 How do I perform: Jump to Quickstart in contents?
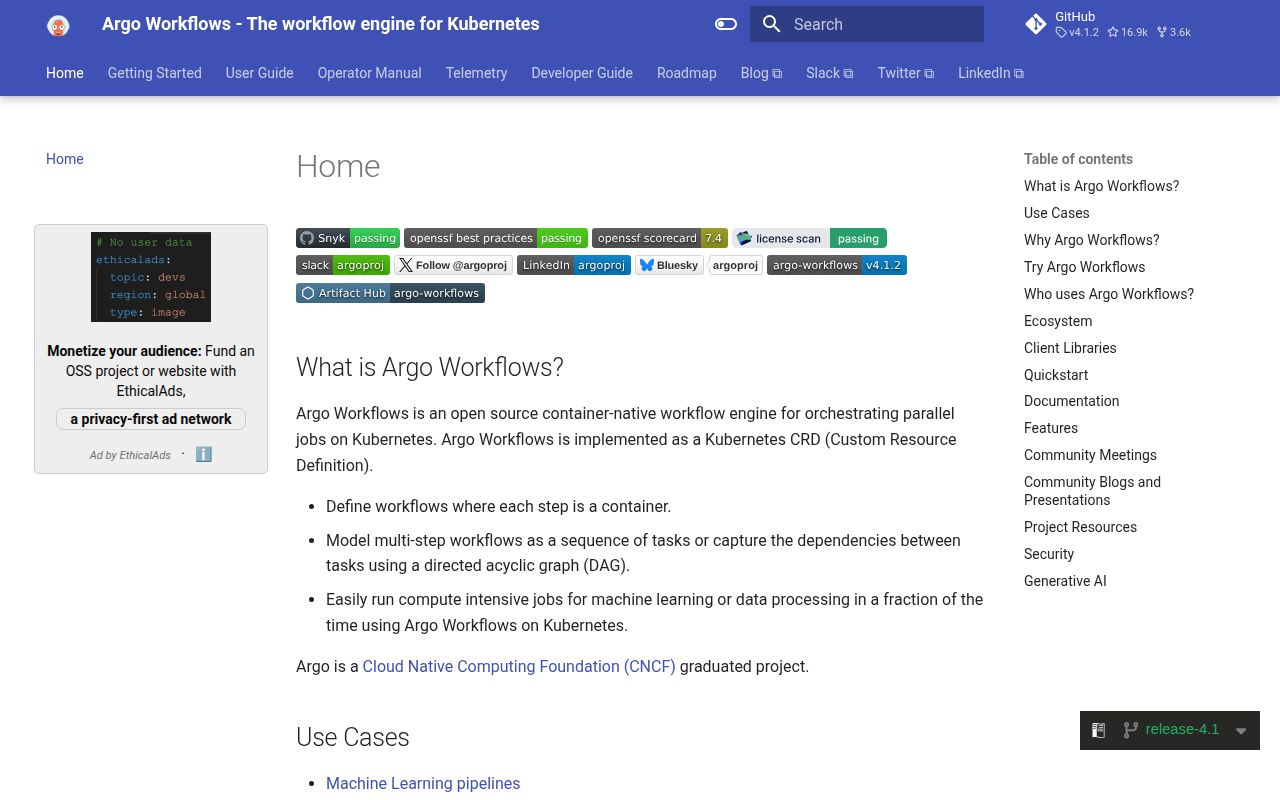pyautogui.click(x=1056, y=375)
